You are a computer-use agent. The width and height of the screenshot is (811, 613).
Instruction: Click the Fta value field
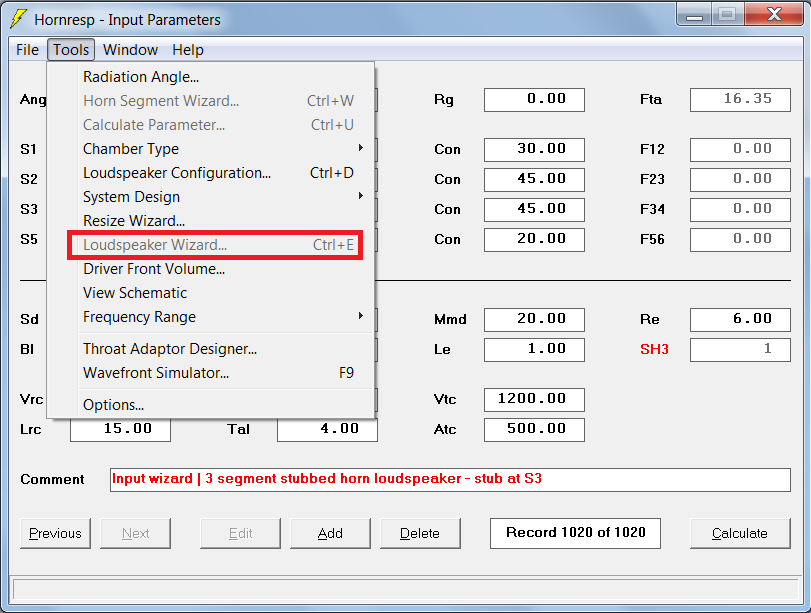point(740,99)
